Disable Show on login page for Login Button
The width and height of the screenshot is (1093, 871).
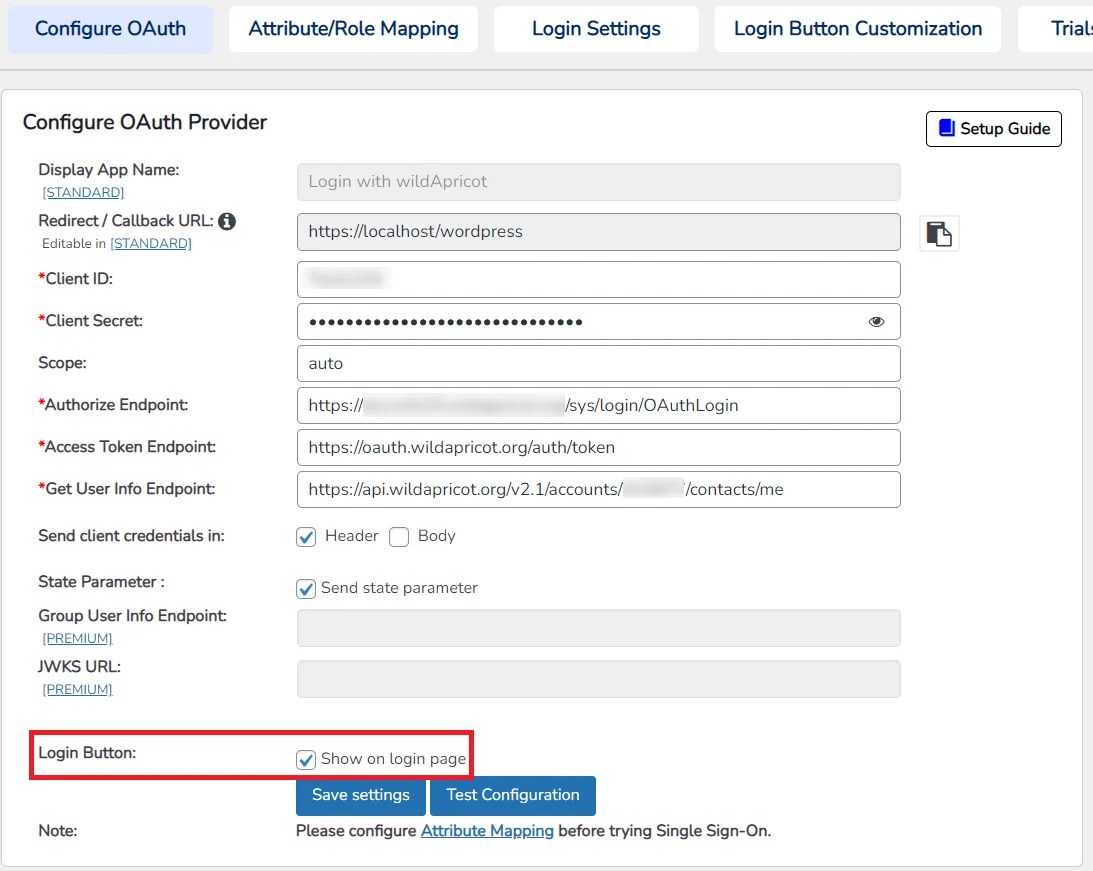click(306, 759)
